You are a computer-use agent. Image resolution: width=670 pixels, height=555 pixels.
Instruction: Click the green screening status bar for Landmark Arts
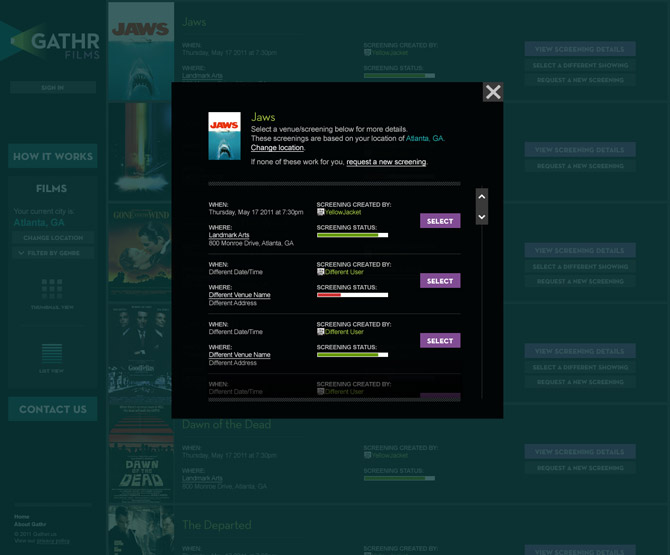tap(352, 235)
